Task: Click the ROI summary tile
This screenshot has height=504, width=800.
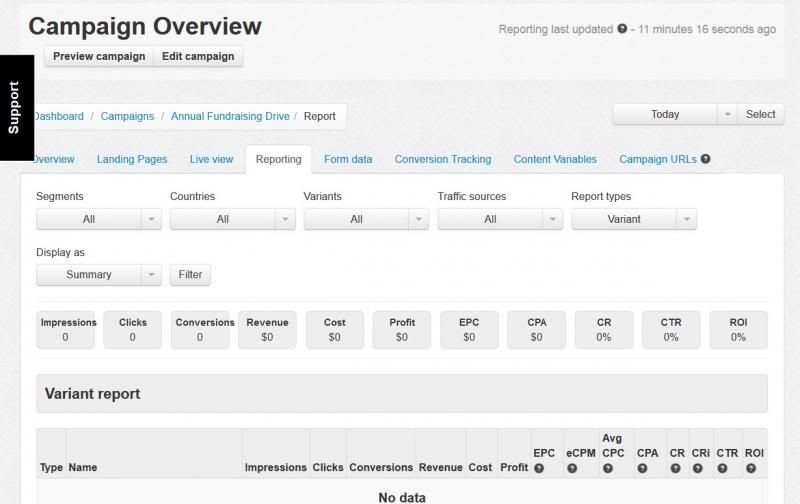Action: (x=739, y=330)
